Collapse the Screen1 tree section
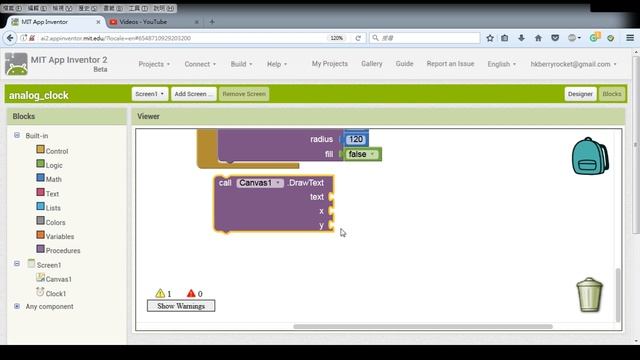Viewport: 640px width, 360px height. pyautogui.click(x=17, y=264)
